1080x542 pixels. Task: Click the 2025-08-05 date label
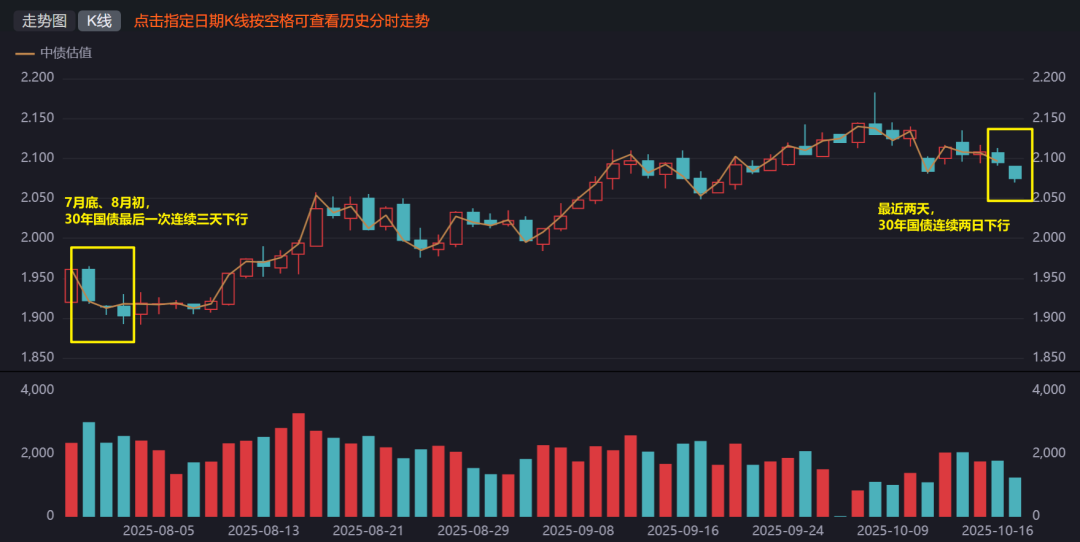click(158, 530)
